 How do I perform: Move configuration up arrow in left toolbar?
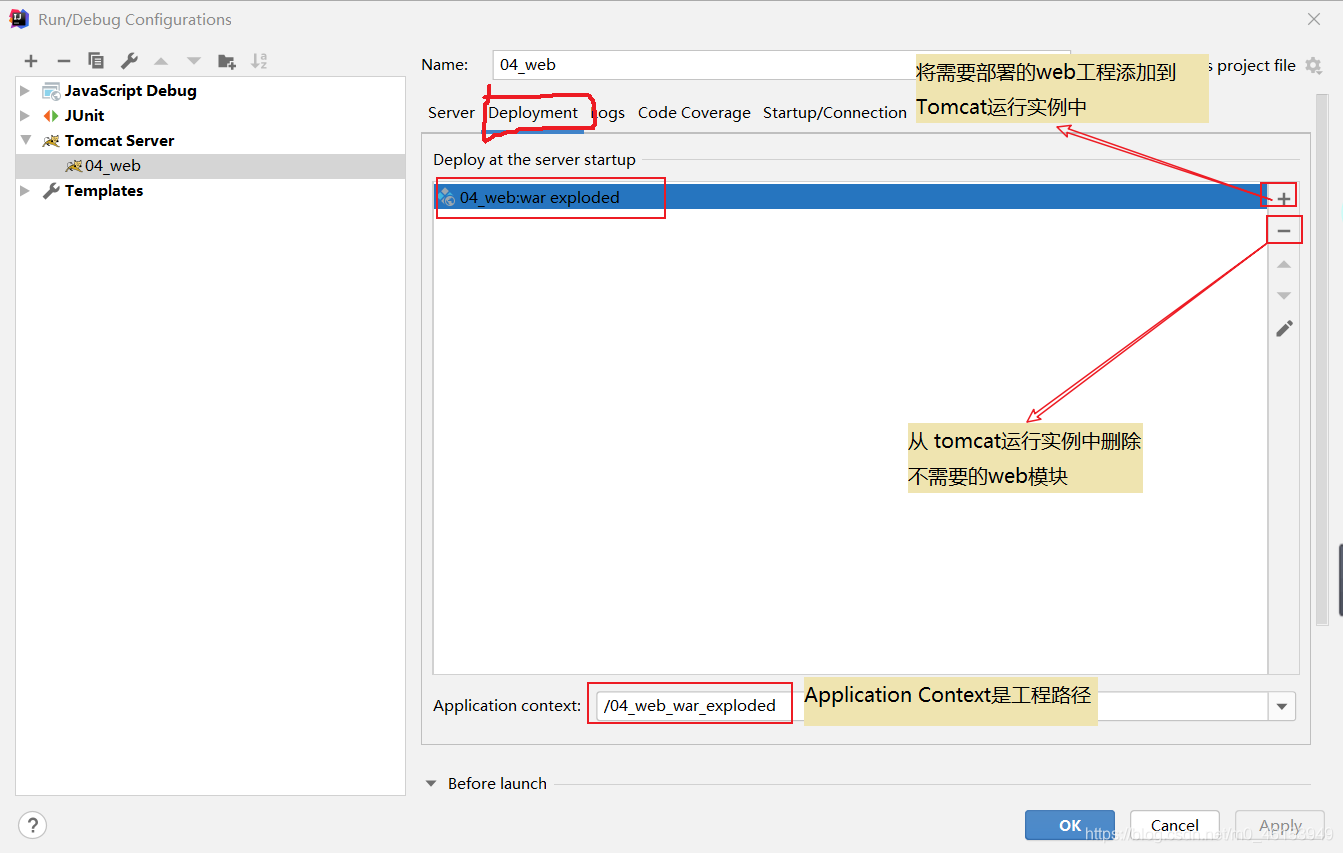pos(161,61)
